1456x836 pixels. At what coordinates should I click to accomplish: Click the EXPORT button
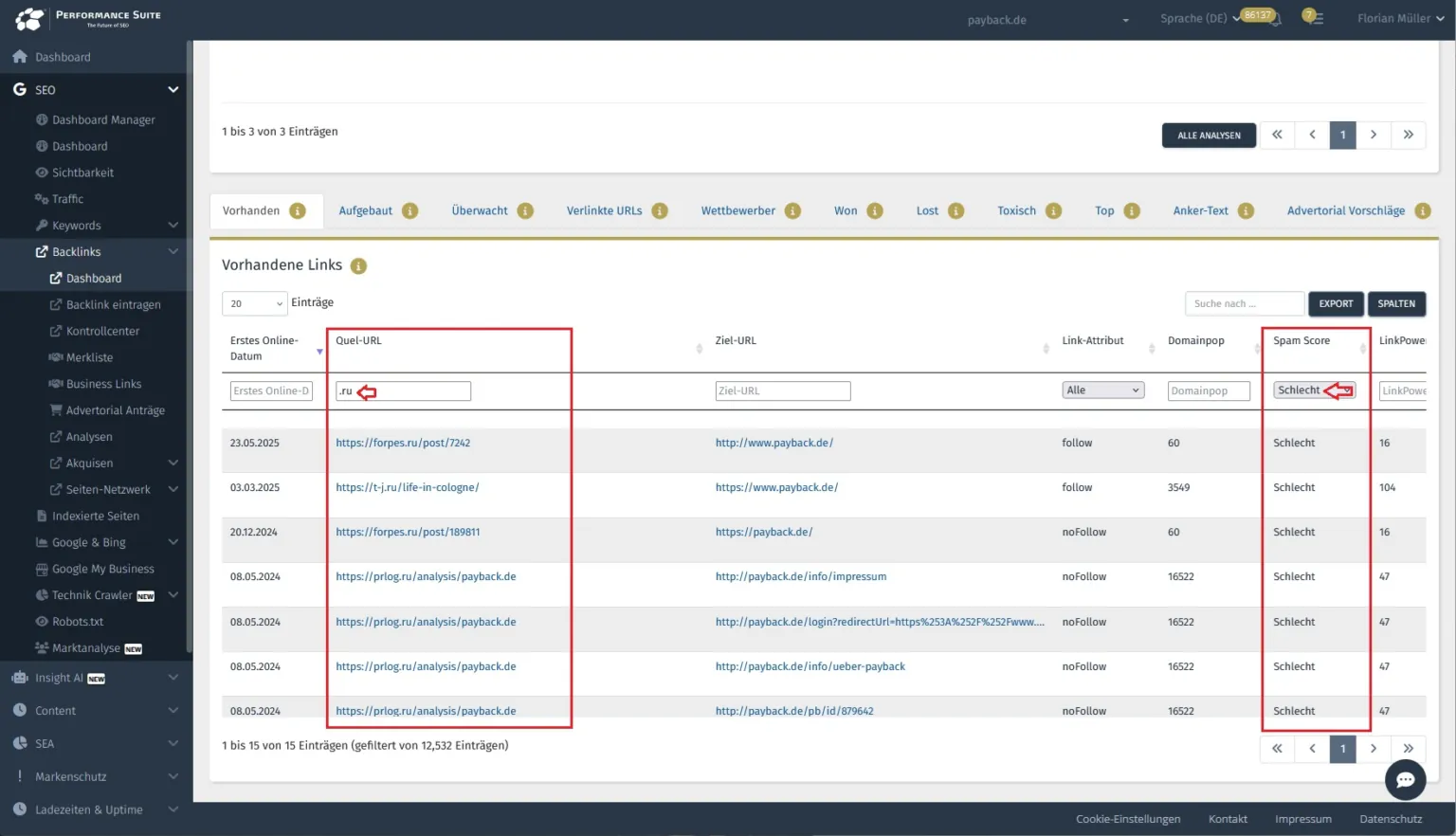pos(1335,303)
